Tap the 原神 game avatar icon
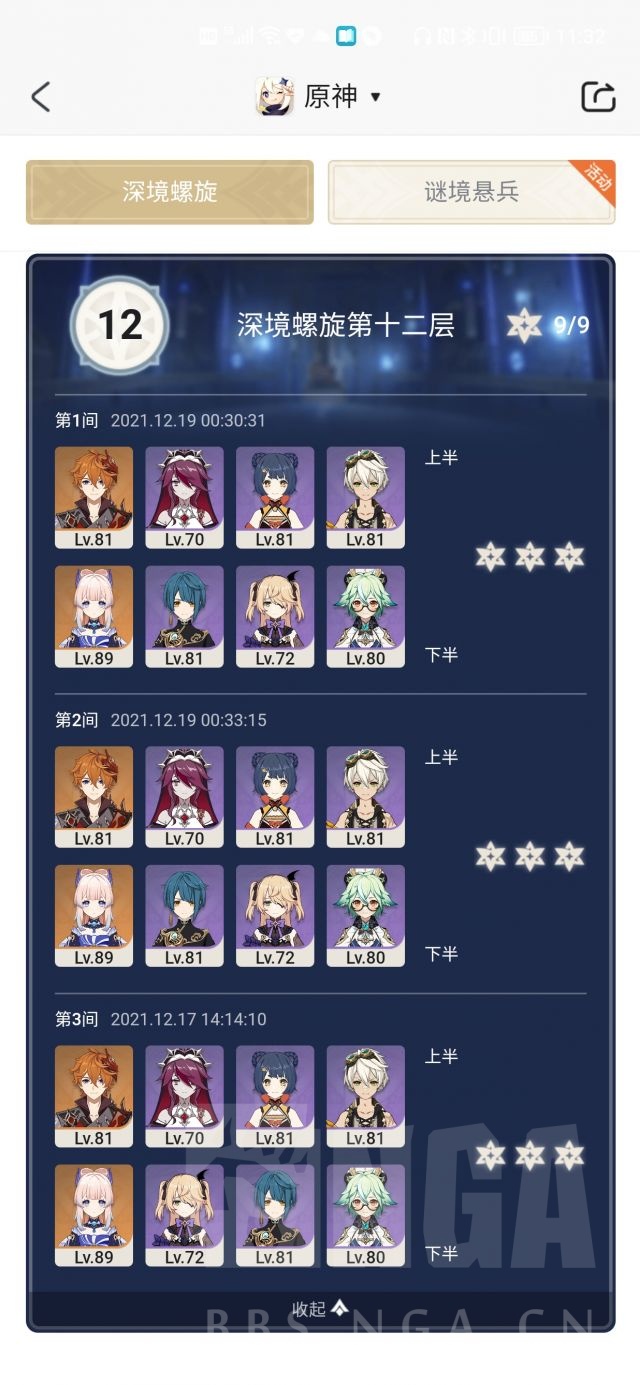The height and width of the screenshot is (1385, 640). click(274, 97)
